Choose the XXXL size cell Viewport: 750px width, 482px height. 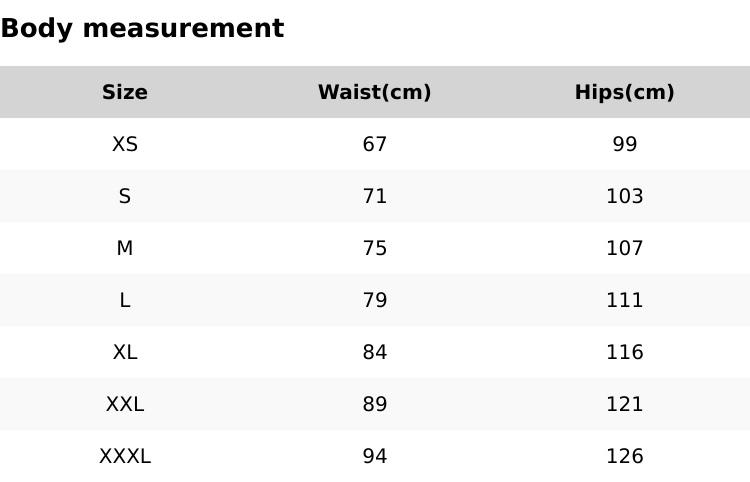(x=125, y=457)
